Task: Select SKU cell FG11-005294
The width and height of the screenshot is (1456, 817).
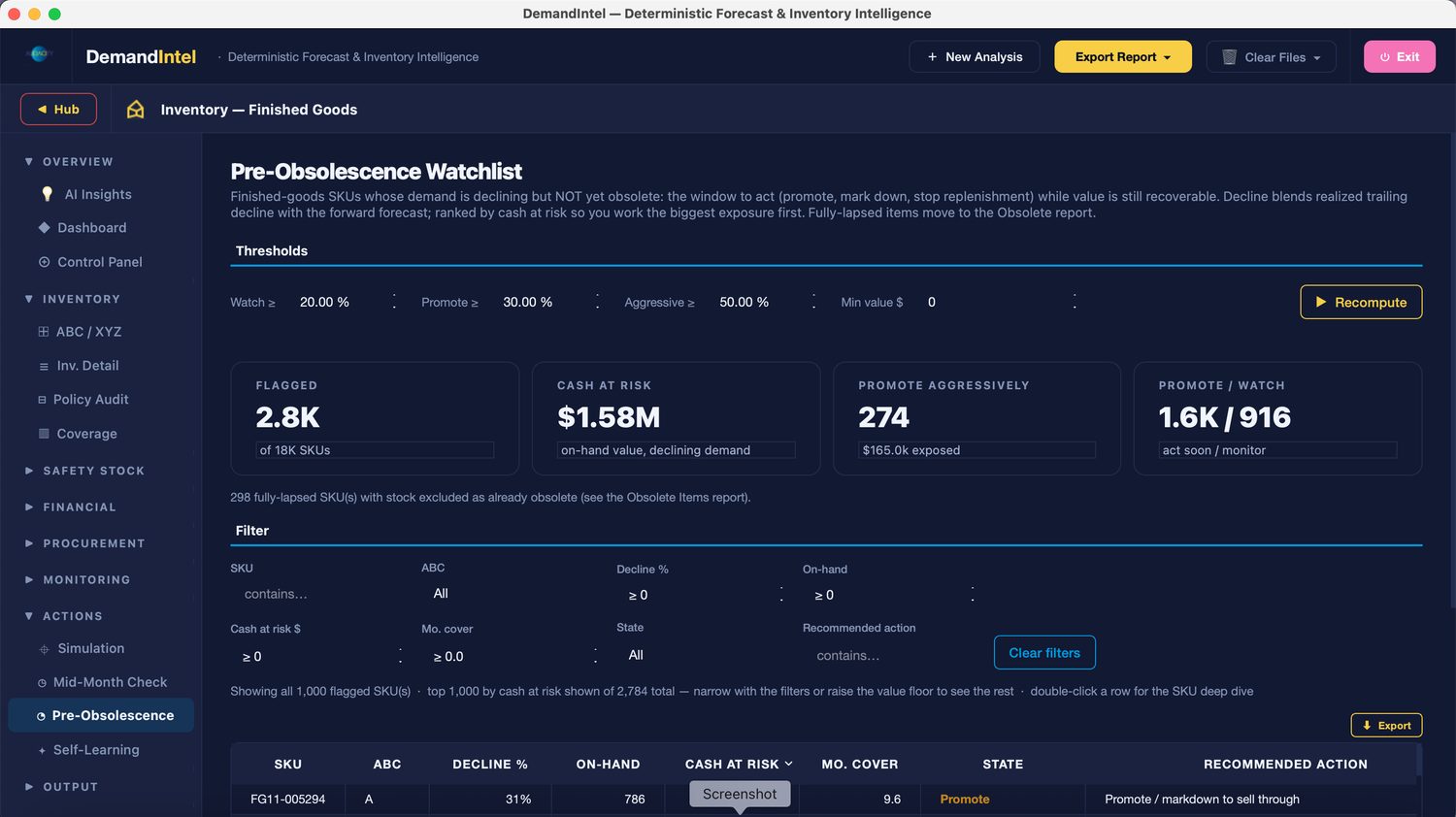Action: [x=287, y=800]
